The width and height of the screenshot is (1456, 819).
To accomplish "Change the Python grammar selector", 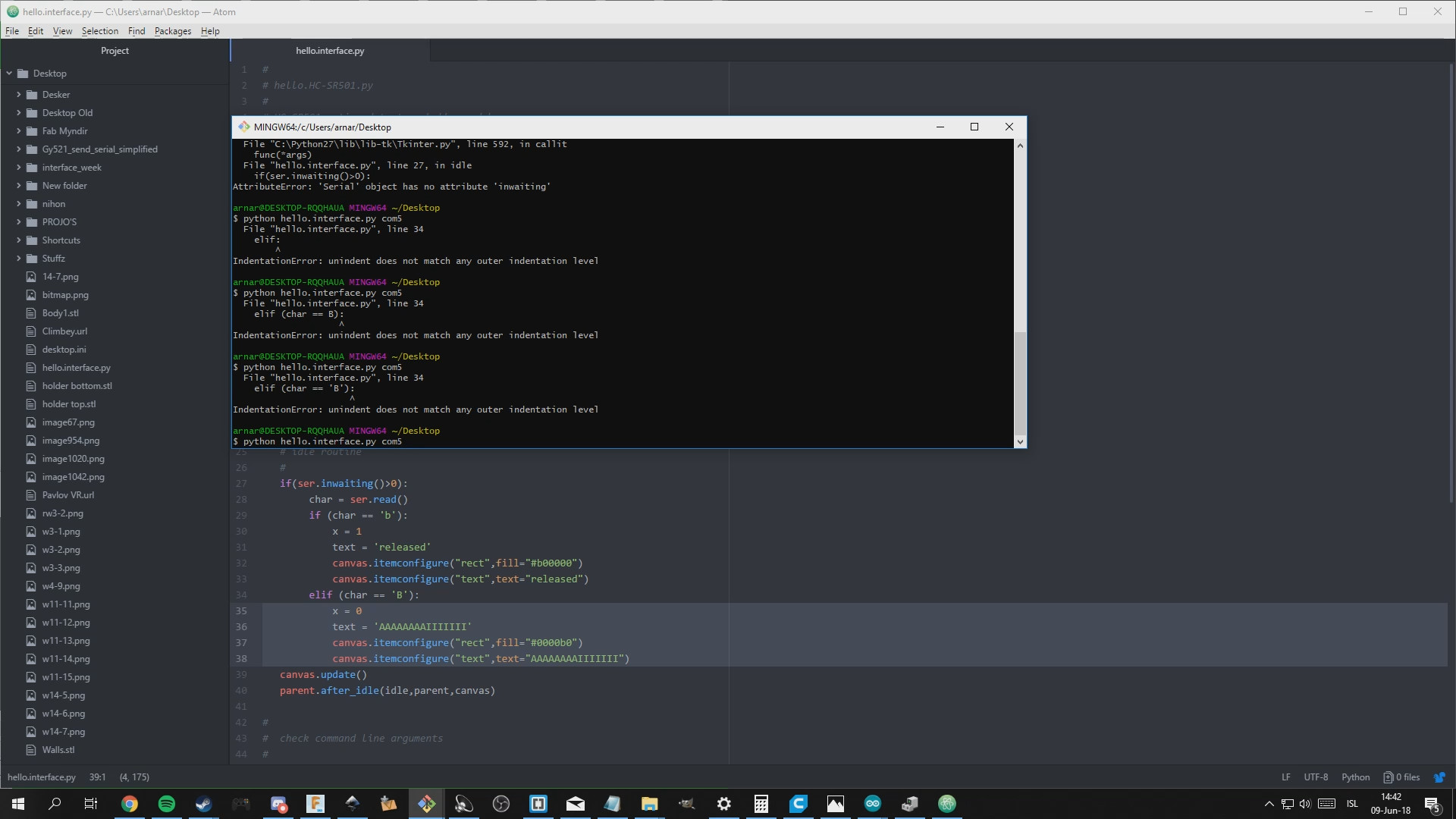I will 1355,777.
